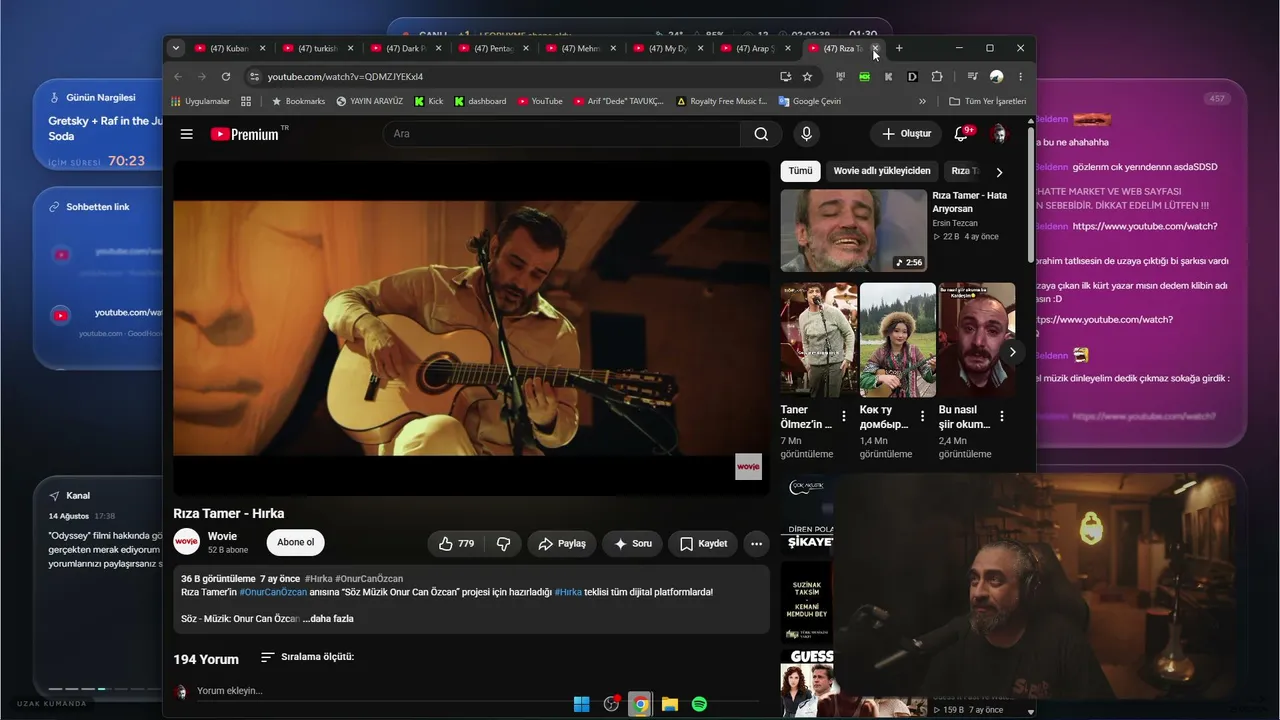
Task: Subscribe with the Abone ol button
Action: click(x=295, y=542)
